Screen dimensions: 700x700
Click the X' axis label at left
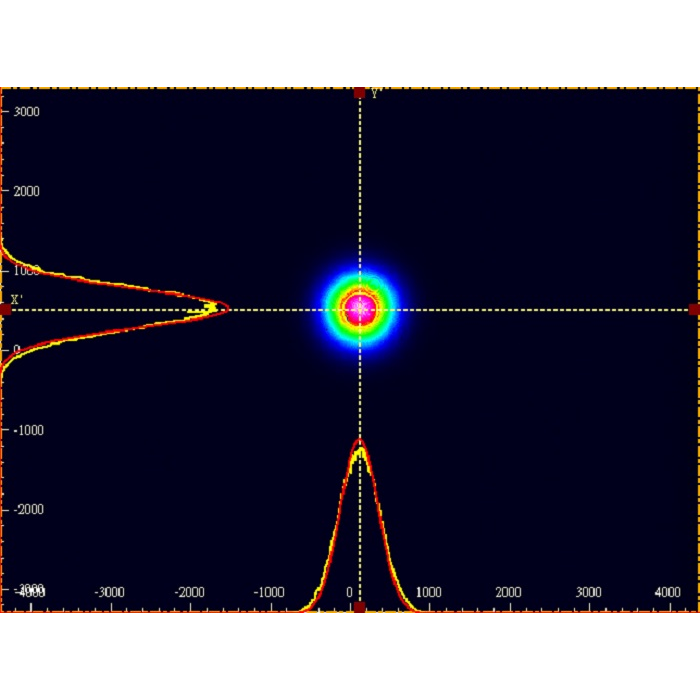(16, 299)
